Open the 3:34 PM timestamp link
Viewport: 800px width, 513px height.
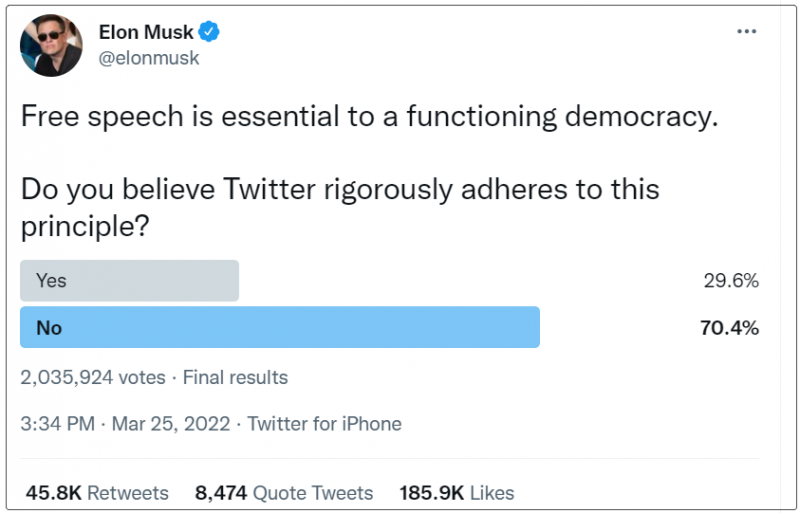[x=58, y=424]
